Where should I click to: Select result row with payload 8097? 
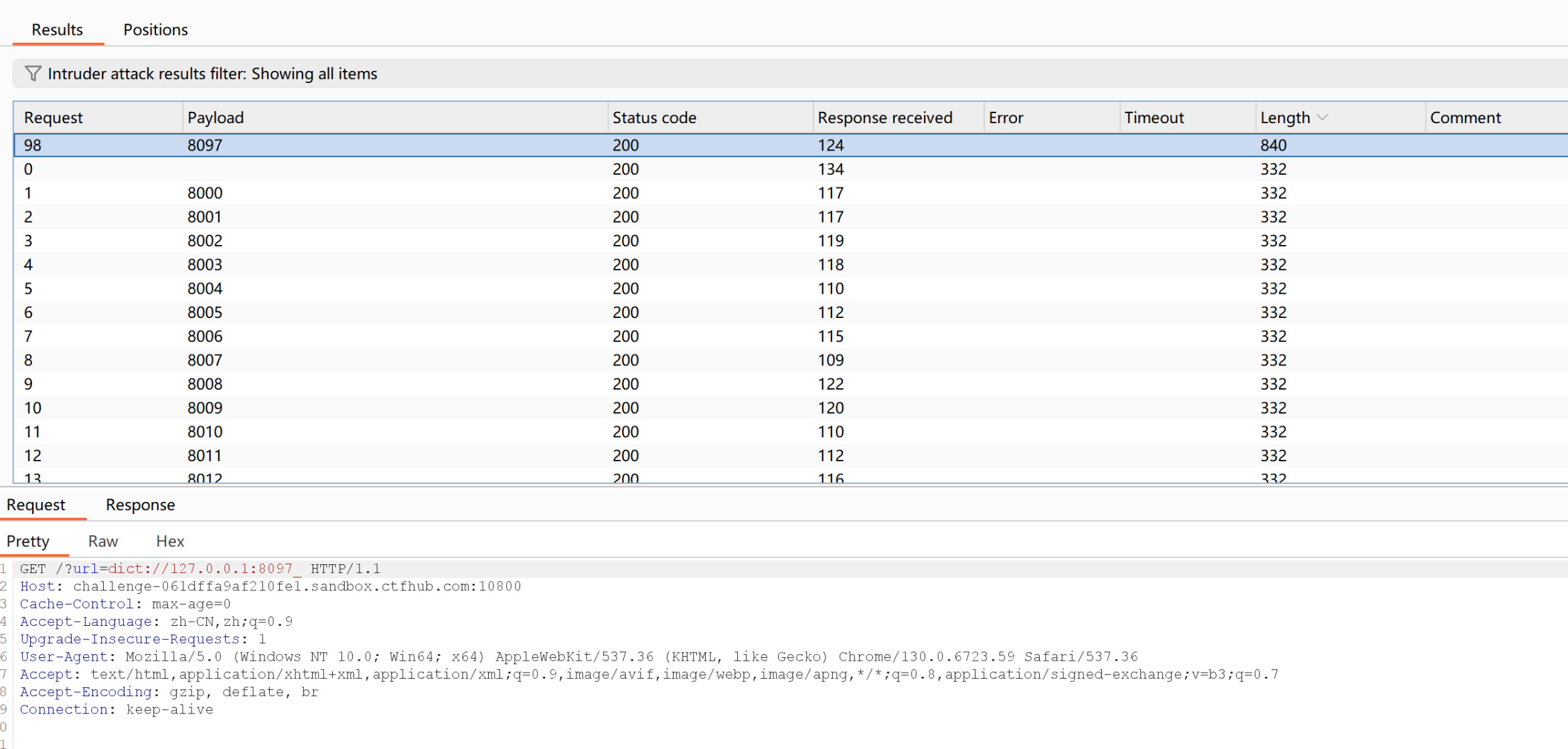790,145
